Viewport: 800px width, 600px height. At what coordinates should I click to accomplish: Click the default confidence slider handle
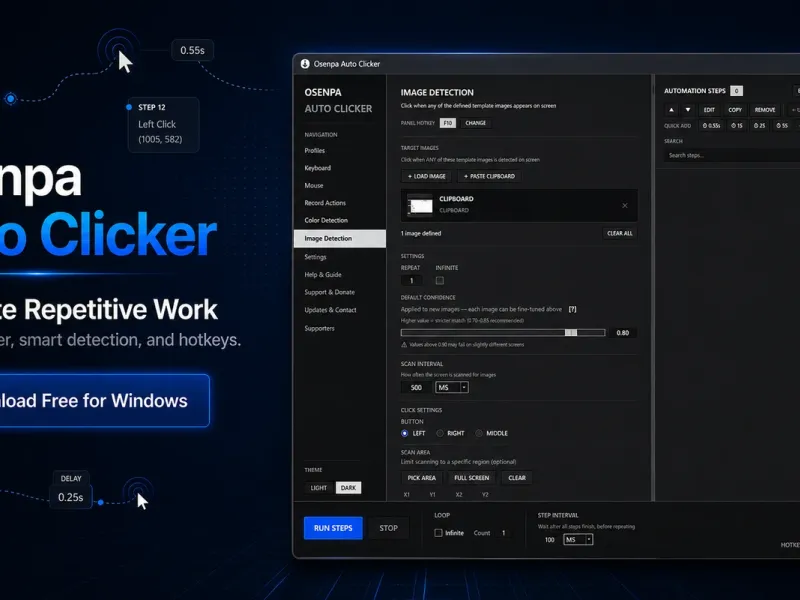pyautogui.click(x=571, y=333)
